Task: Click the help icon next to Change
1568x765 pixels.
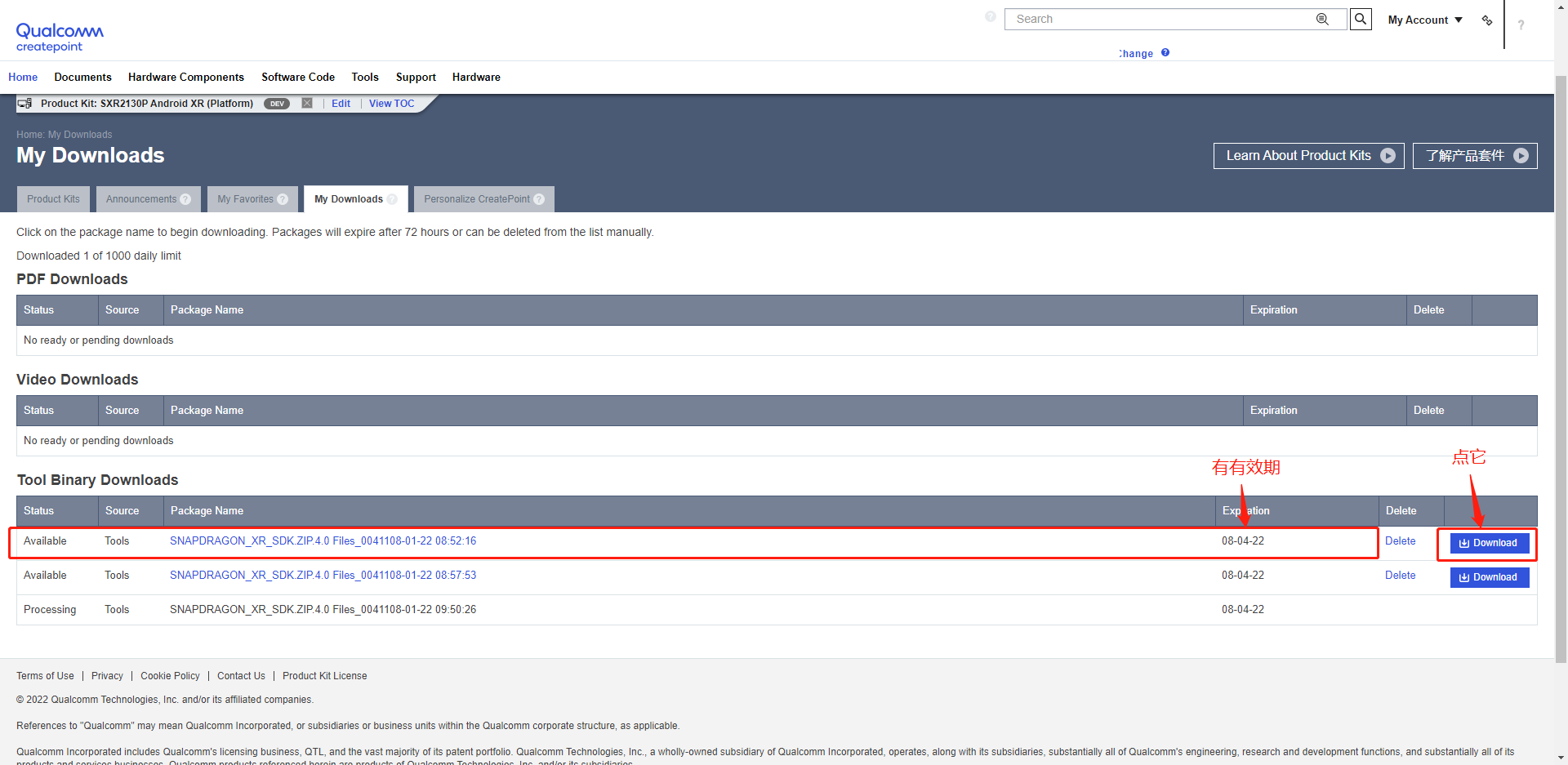Action: coord(1165,52)
